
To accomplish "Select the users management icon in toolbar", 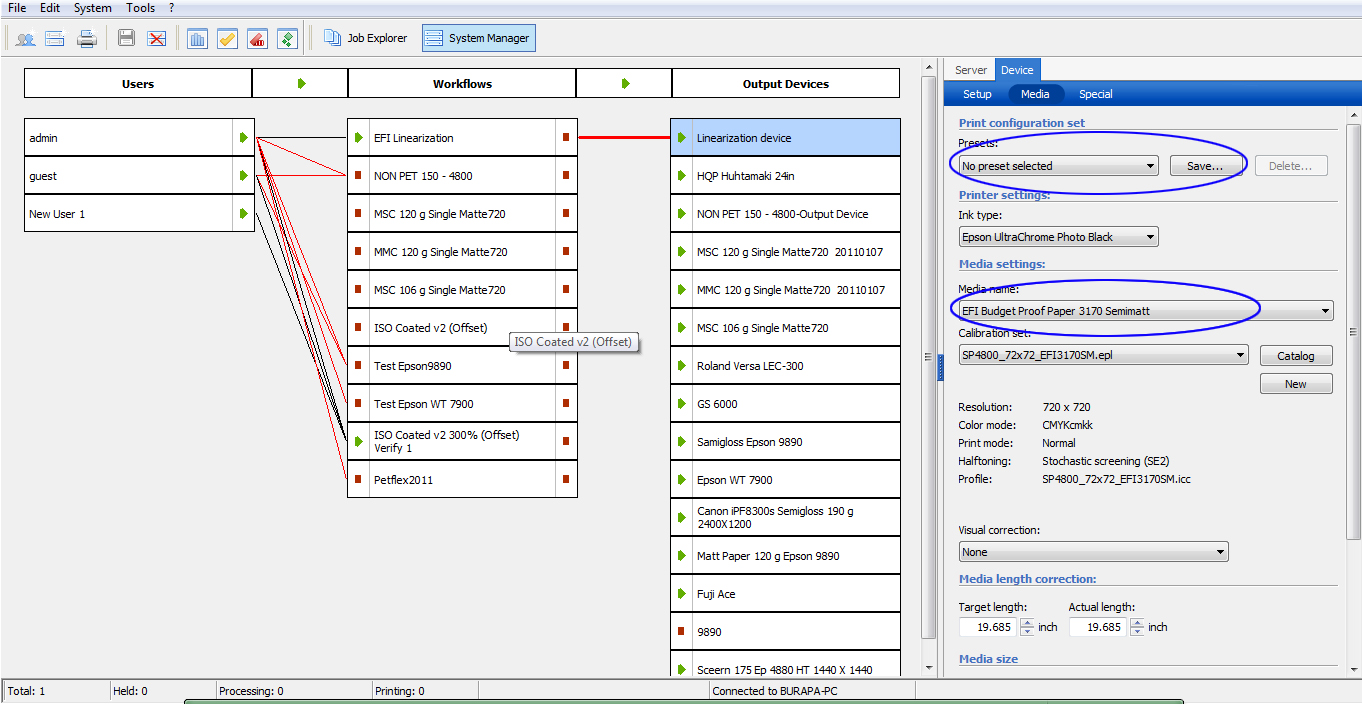I will point(24,38).
